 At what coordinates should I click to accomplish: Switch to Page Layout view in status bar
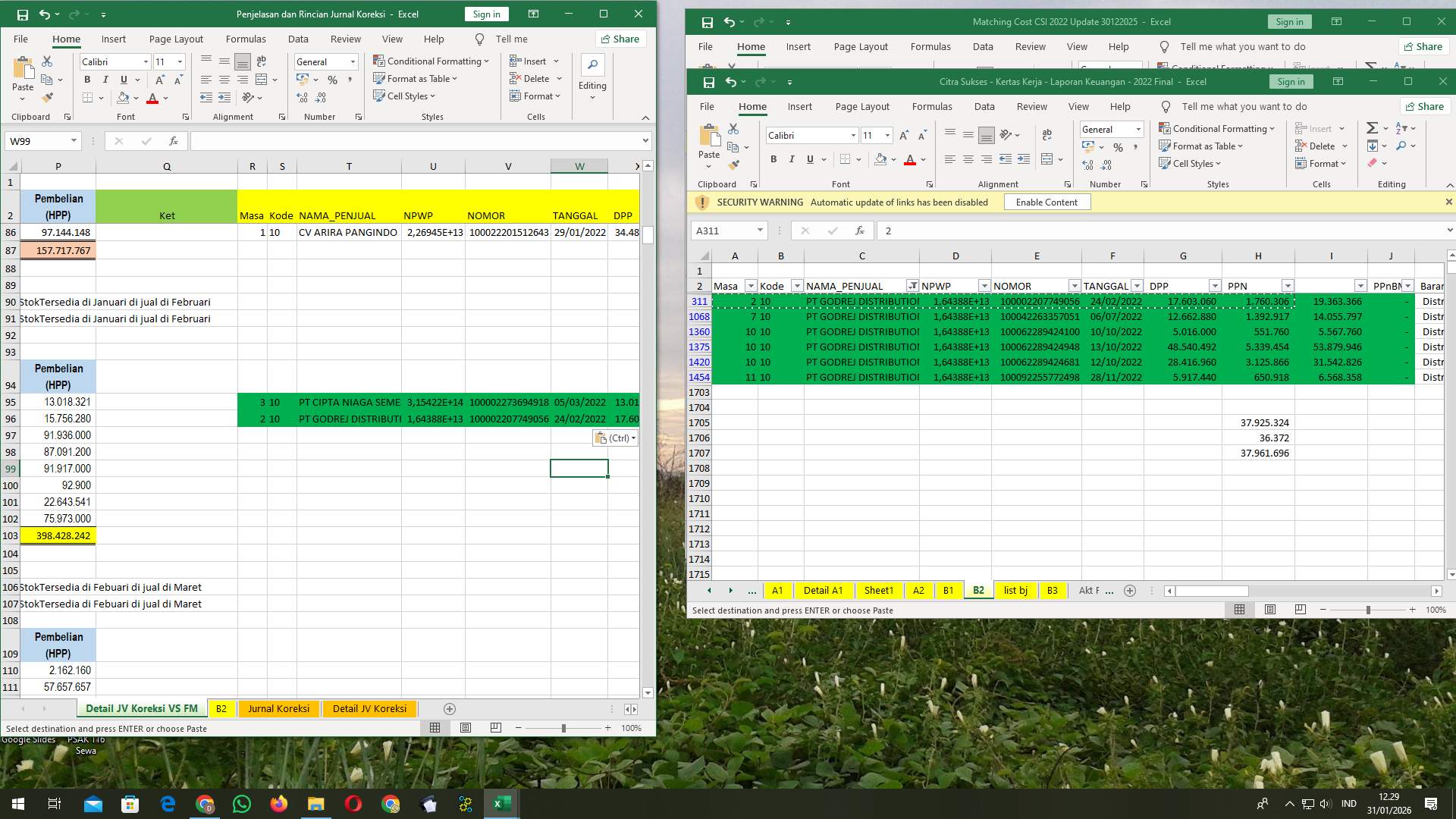point(1269,609)
